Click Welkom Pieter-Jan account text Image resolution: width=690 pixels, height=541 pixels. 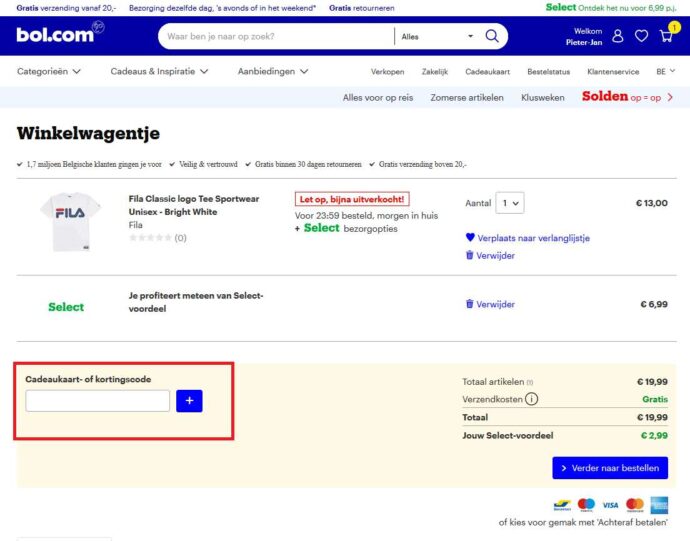tap(584, 37)
